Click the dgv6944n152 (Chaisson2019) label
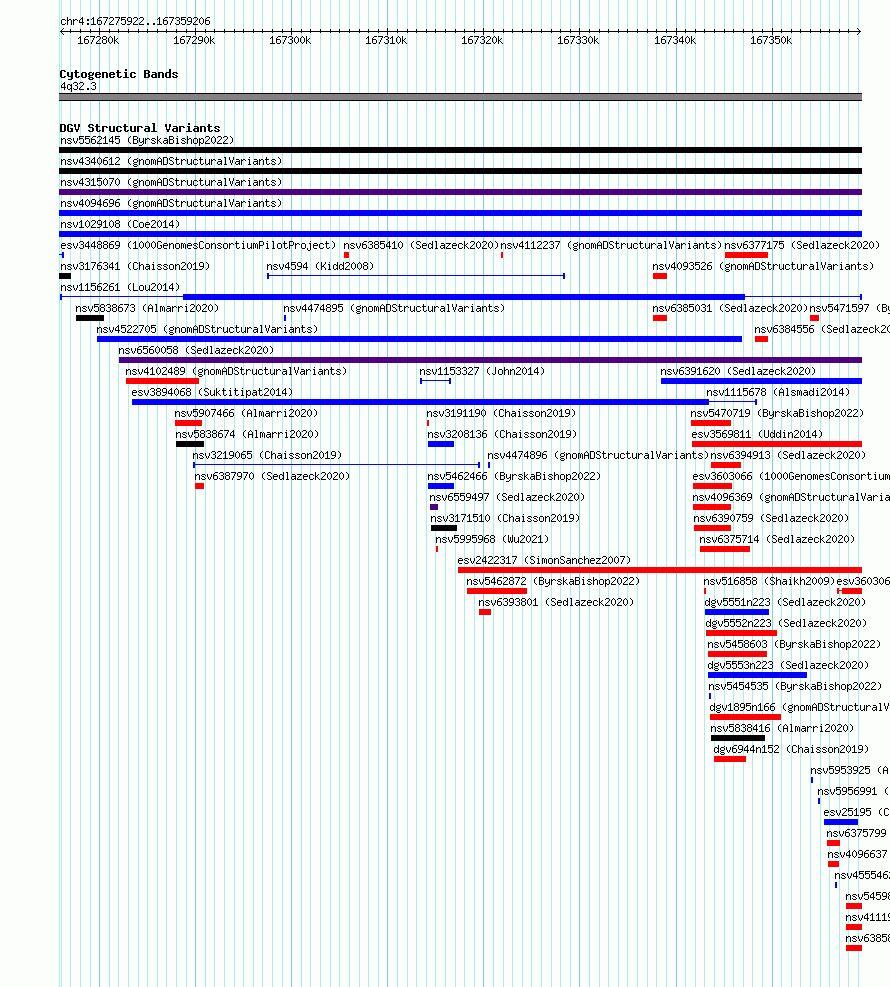This screenshot has width=890, height=987. coord(791,749)
